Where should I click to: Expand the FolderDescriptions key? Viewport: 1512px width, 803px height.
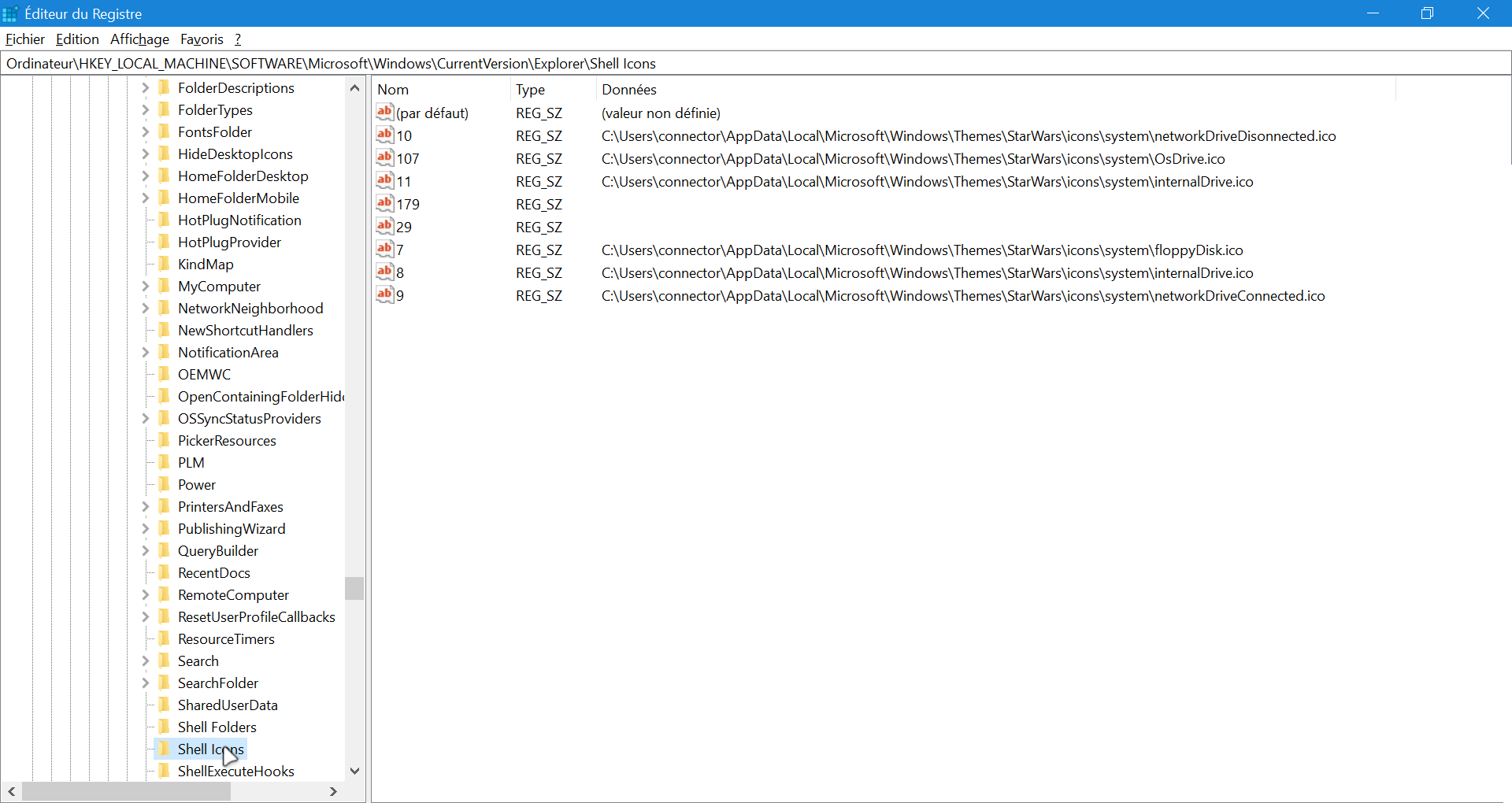[x=146, y=87]
